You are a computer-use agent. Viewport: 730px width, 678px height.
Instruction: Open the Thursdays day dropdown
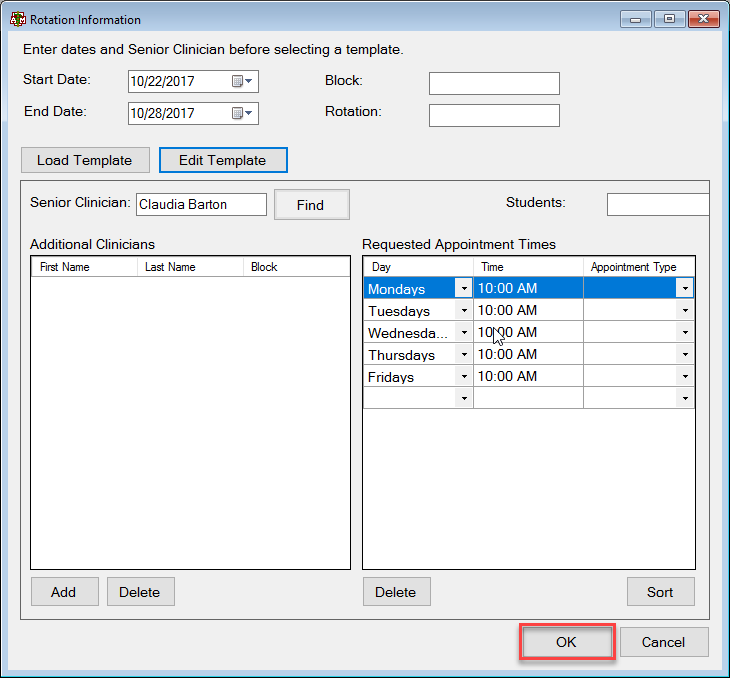[464, 354]
